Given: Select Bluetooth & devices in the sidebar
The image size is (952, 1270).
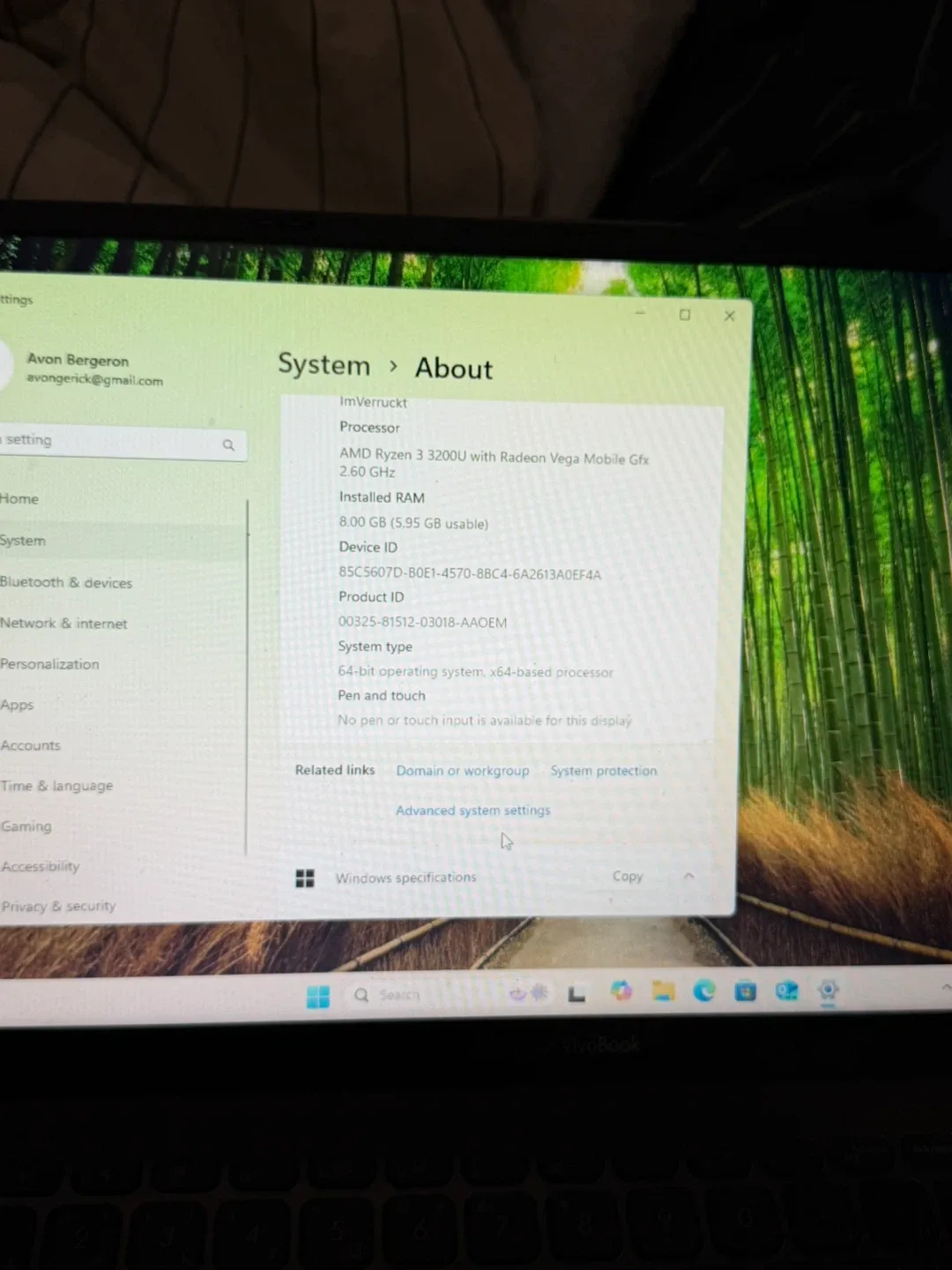Looking at the screenshot, I should [66, 582].
